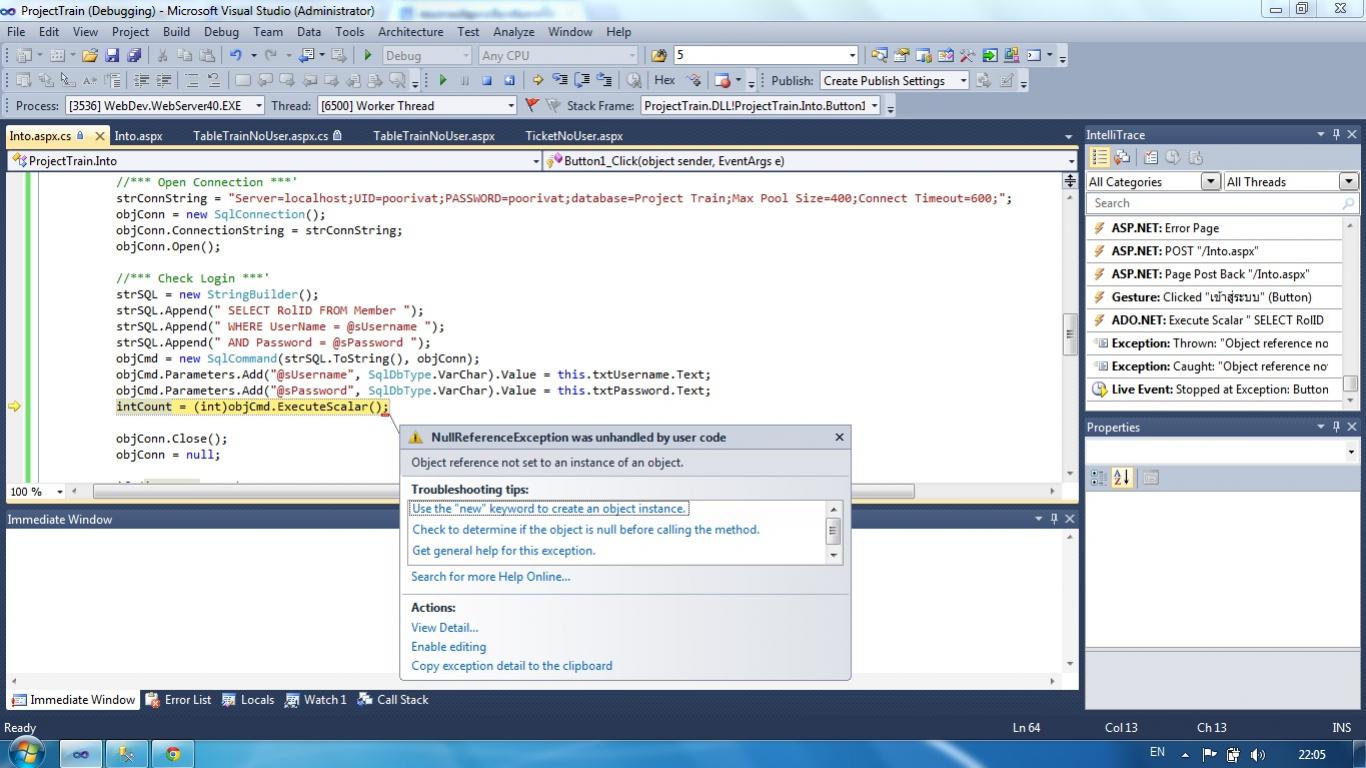Click the Breakpoints window icon
Image resolution: width=1366 pixels, height=768 pixels.
click(722, 81)
